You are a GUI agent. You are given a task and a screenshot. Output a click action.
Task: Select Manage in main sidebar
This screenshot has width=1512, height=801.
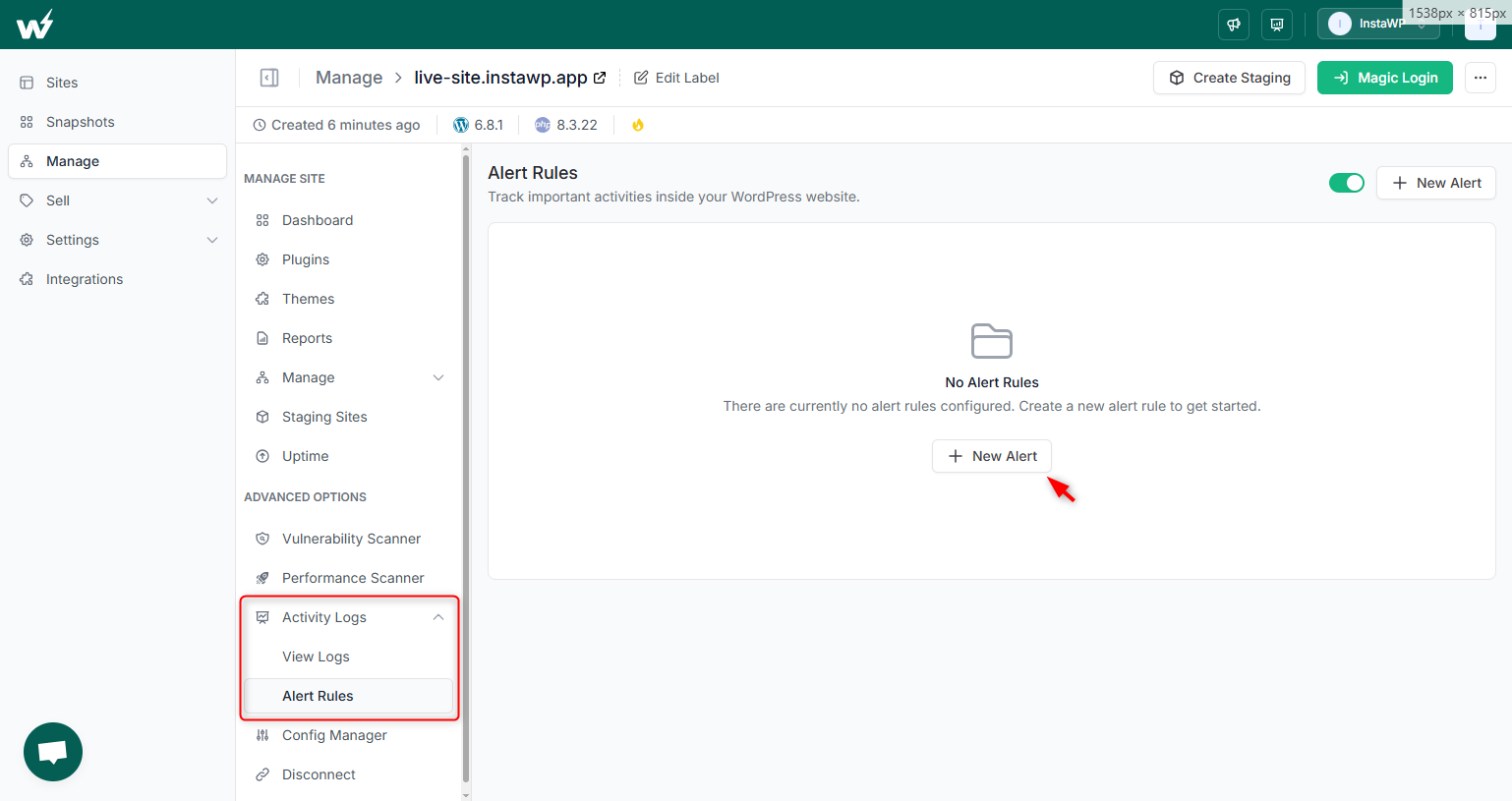(x=117, y=161)
